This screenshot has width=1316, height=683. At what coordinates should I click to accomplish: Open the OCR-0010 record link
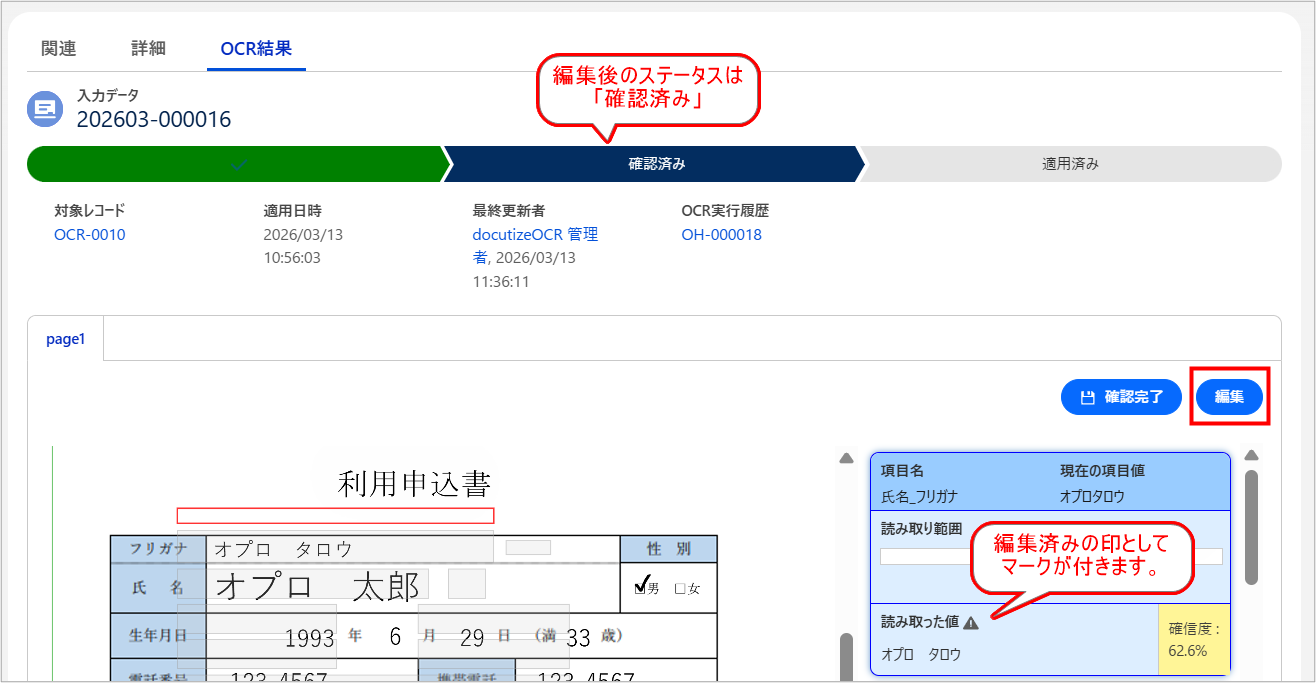pos(89,237)
